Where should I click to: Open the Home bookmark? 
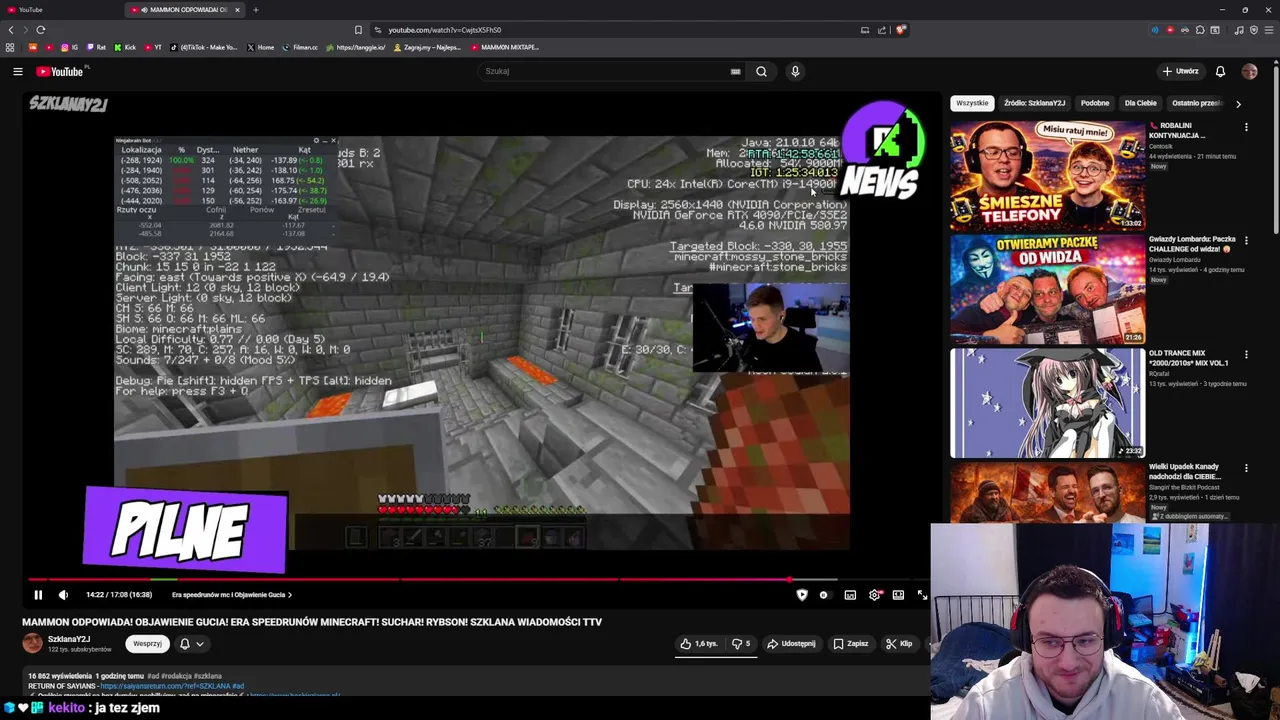tap(261, 47)
